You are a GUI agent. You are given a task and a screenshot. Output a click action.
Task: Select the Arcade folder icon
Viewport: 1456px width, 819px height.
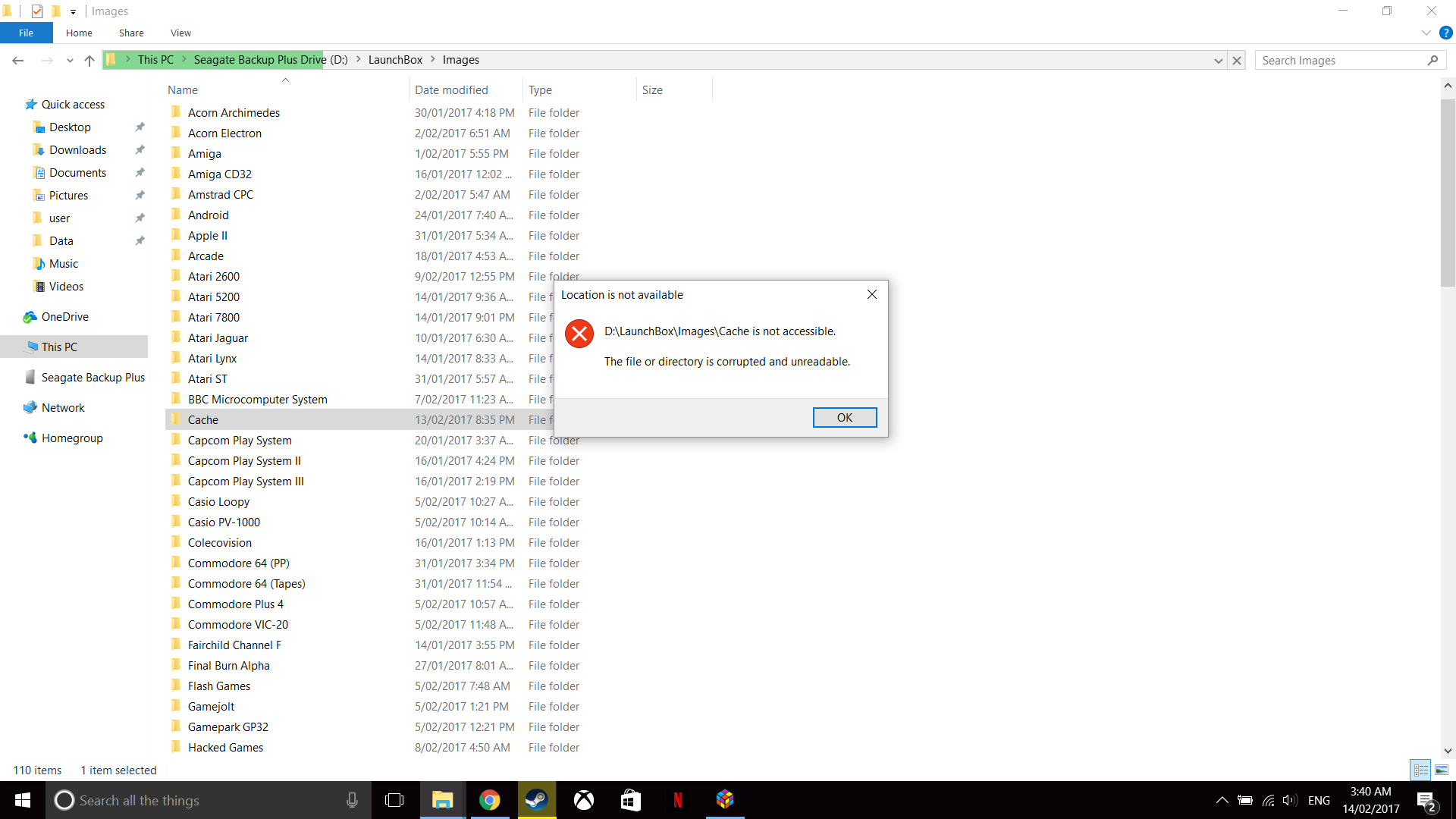[x=176, y=256]
